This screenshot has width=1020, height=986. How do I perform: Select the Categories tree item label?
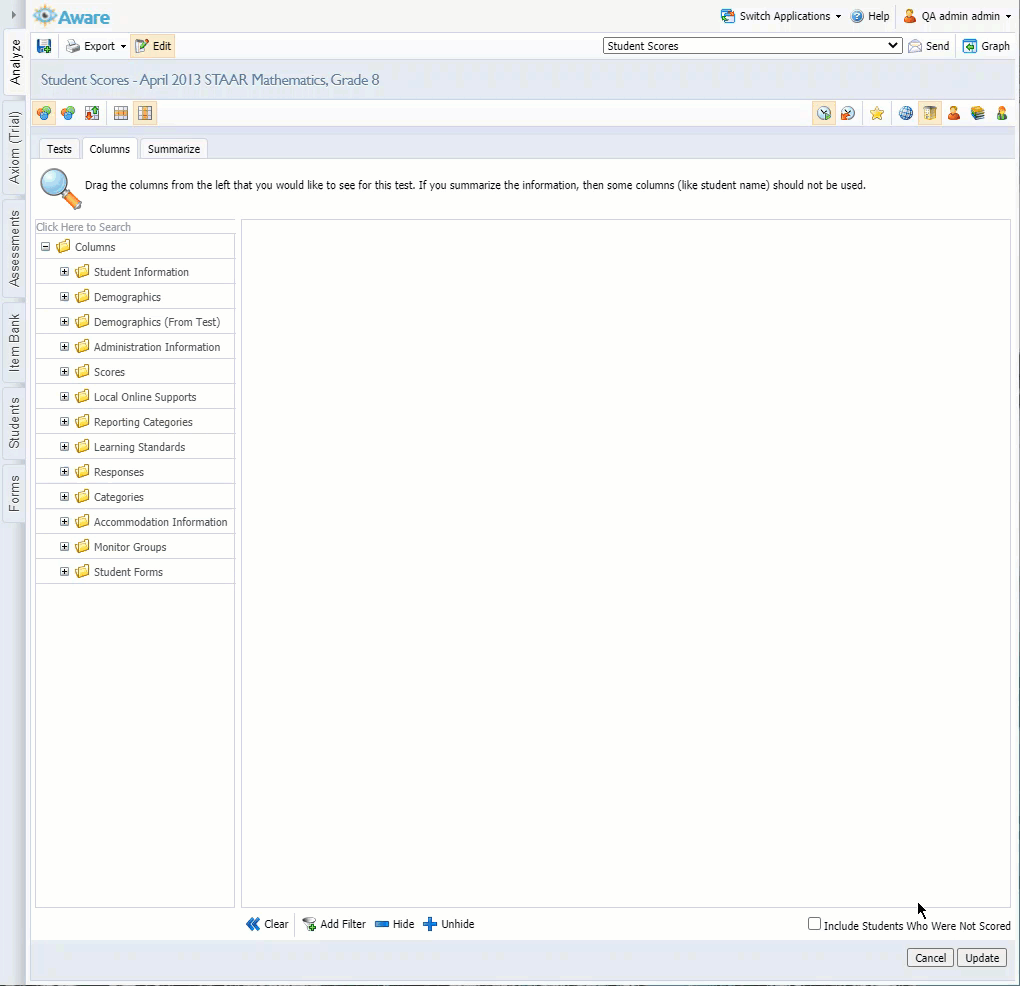(x=119, y=497)
